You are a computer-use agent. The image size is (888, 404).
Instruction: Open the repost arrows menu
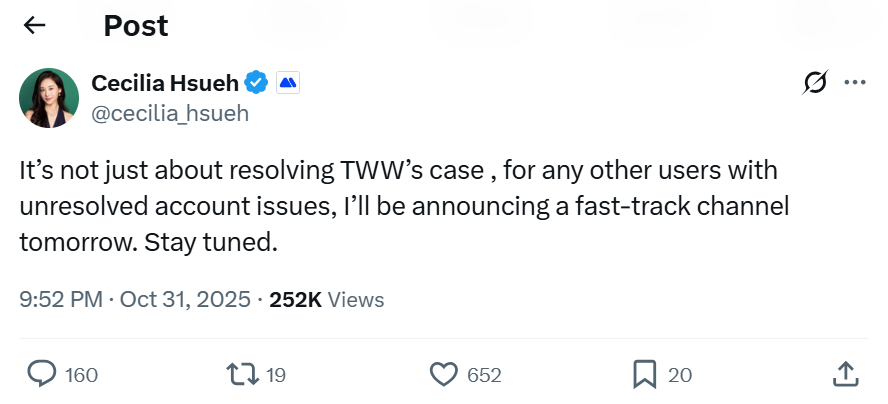[240, 375]
